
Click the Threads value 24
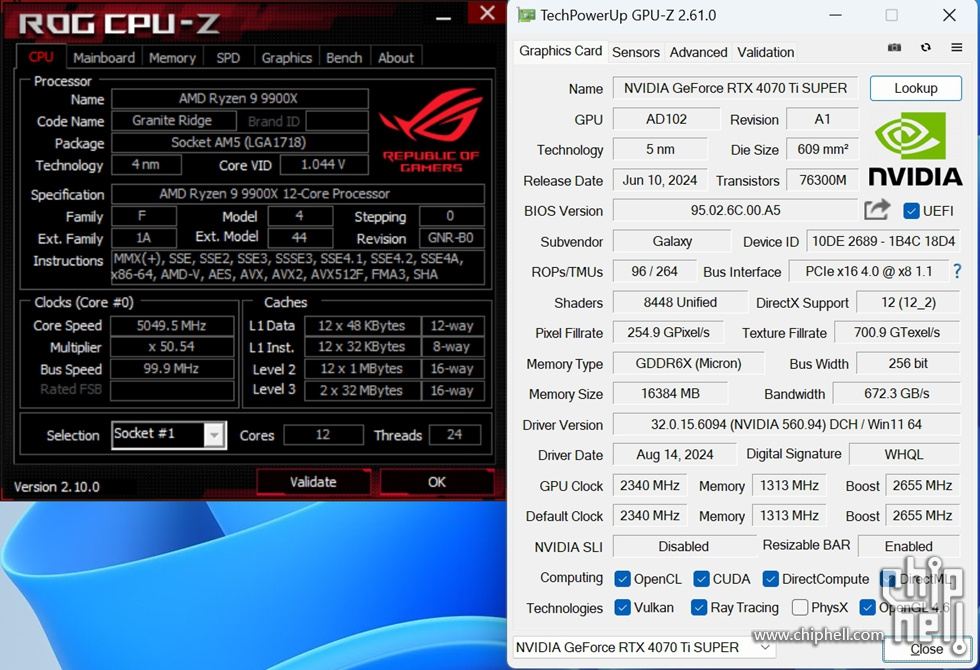(x=455, y=435)
